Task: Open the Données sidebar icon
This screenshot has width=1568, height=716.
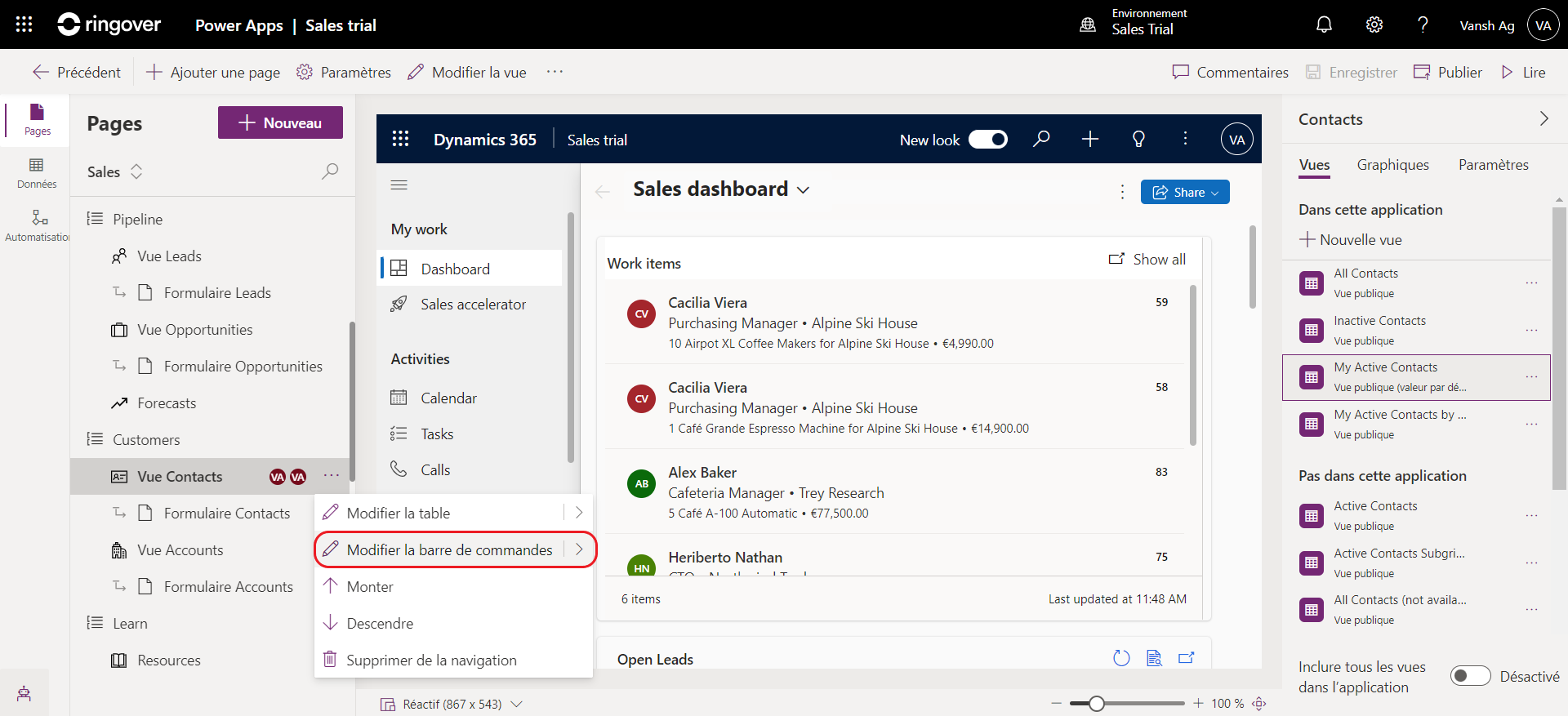Action: point(37,173)
